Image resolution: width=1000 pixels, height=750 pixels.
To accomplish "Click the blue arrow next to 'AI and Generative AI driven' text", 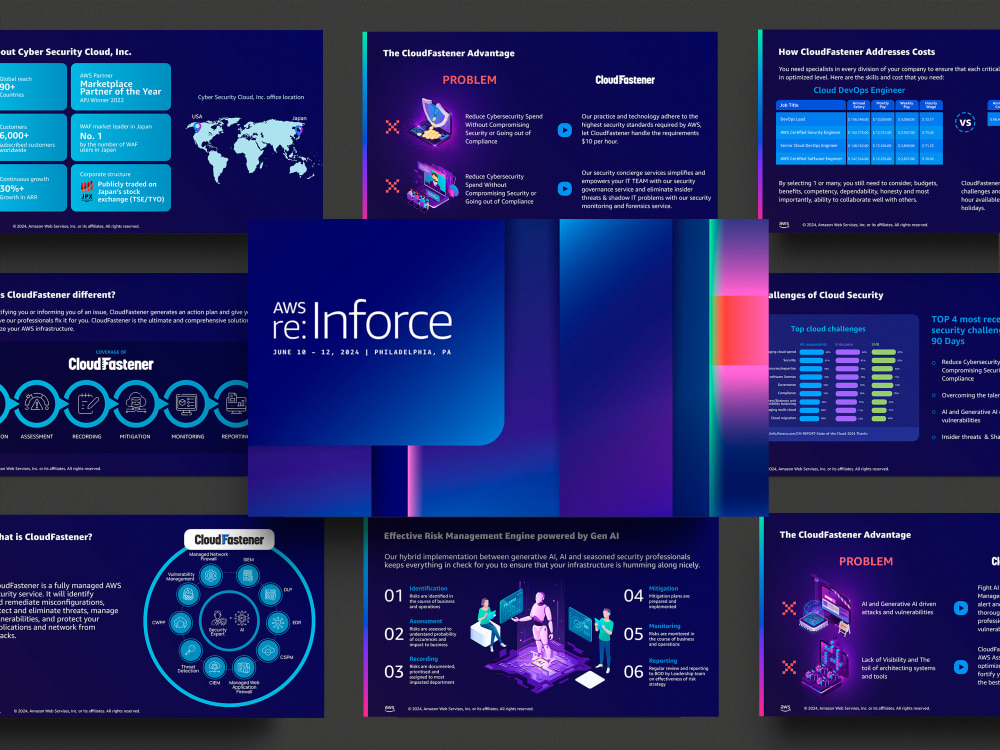I will [960, 608].
